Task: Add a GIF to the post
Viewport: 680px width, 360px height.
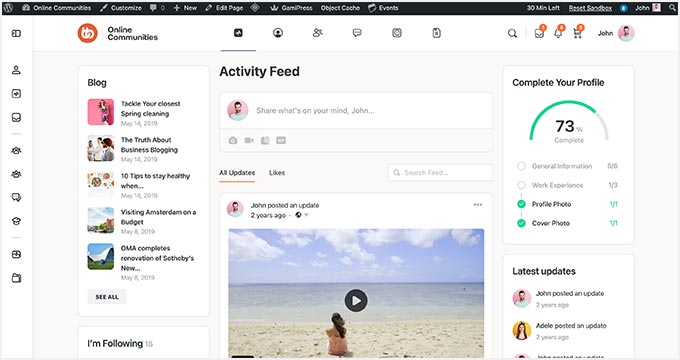Action: [281, 141]
